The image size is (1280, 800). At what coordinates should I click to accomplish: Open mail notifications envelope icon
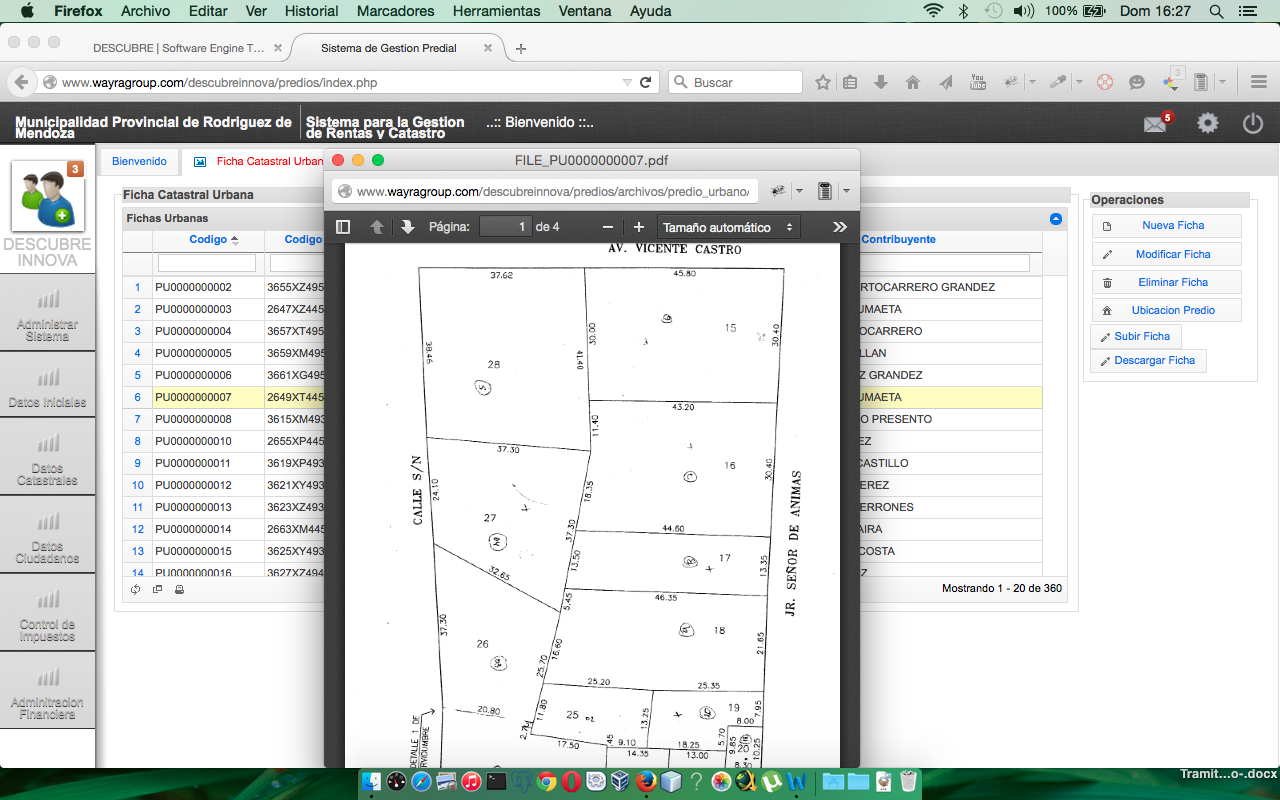tap(1157, 123)
